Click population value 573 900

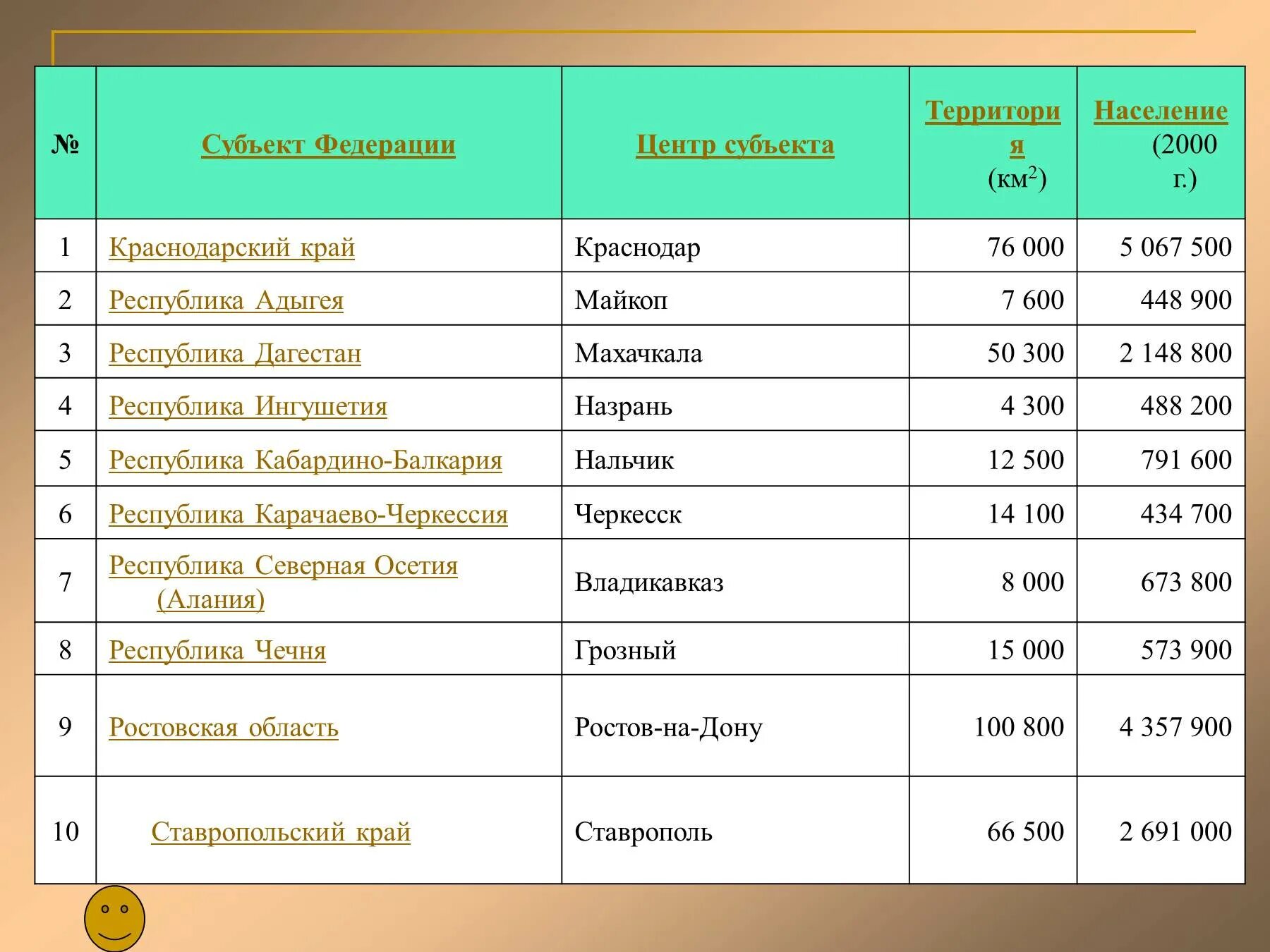pyautogui.click(x=1186, y=649)
